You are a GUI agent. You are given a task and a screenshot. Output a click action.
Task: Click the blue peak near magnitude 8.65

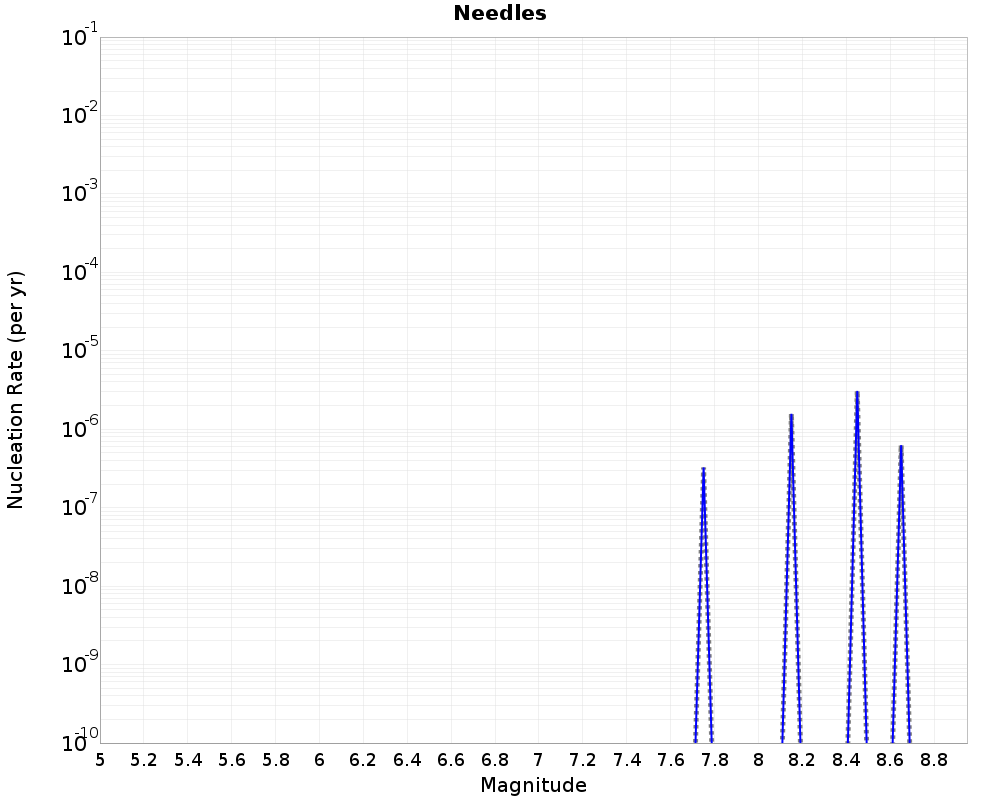click(901, 594)
